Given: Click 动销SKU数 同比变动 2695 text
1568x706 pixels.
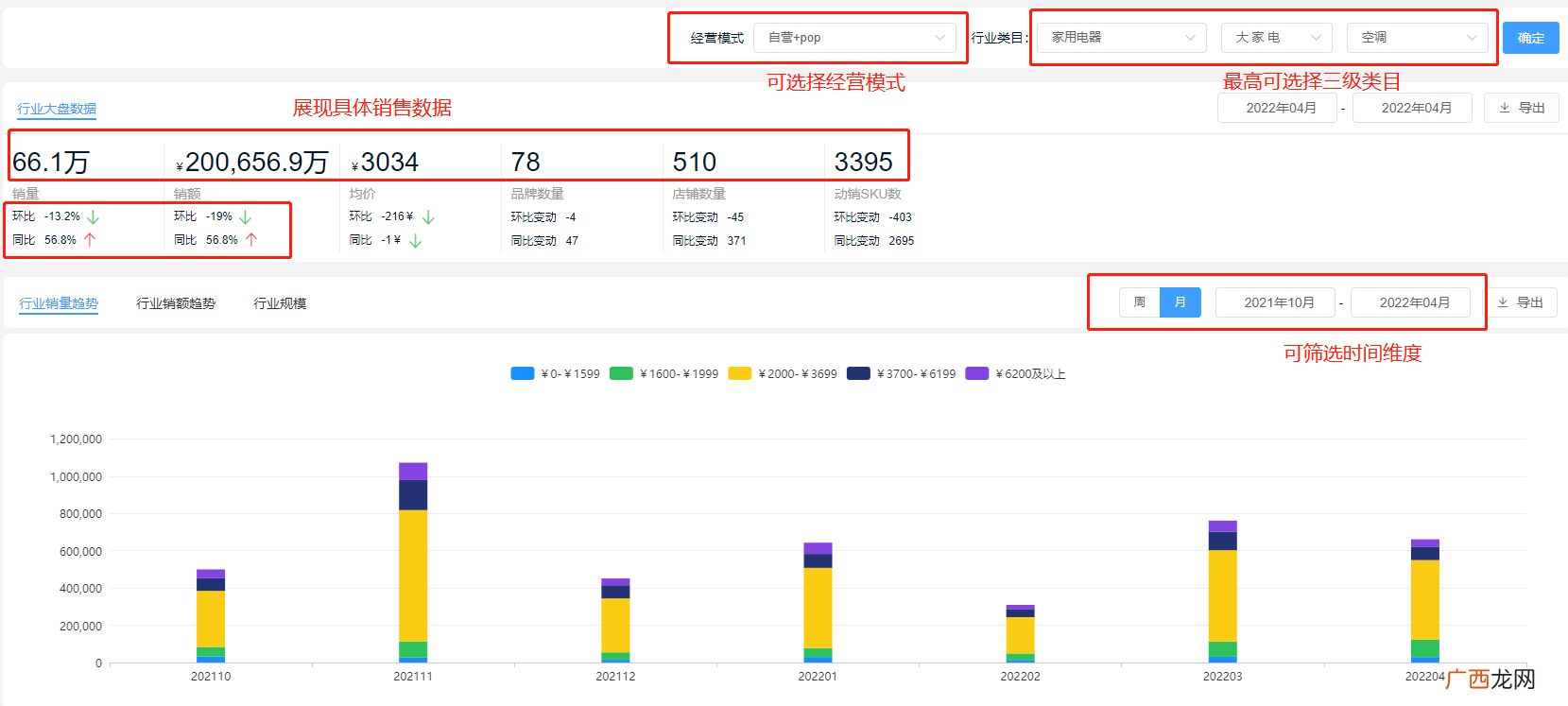Looking at the screenshot, I should point(874,241).
